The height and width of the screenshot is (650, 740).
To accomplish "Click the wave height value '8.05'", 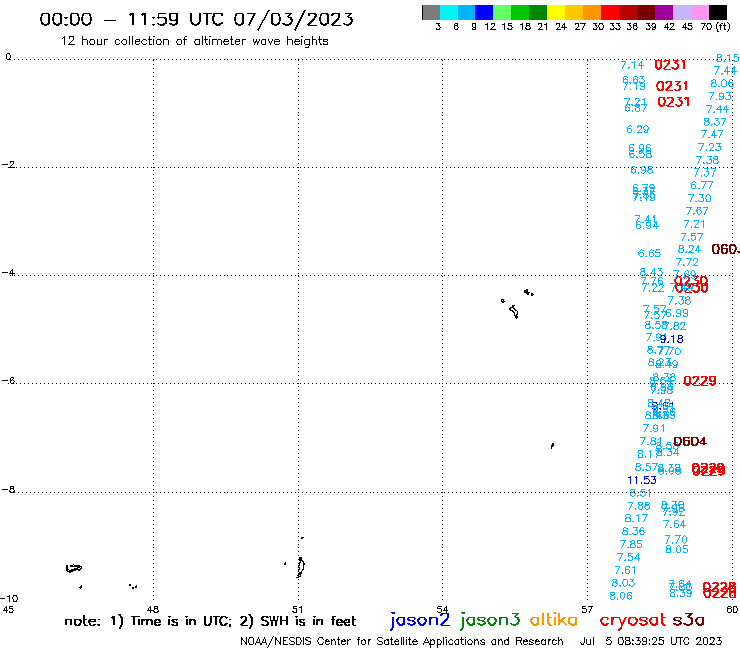I will 677,549.
